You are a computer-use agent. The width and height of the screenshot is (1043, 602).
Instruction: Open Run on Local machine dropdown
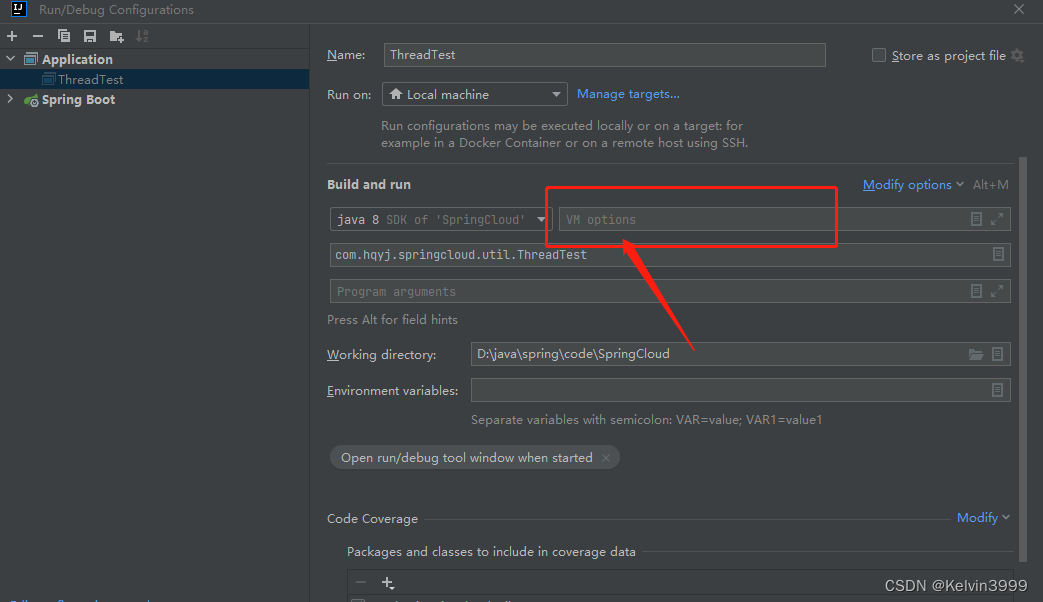[474, 94]
